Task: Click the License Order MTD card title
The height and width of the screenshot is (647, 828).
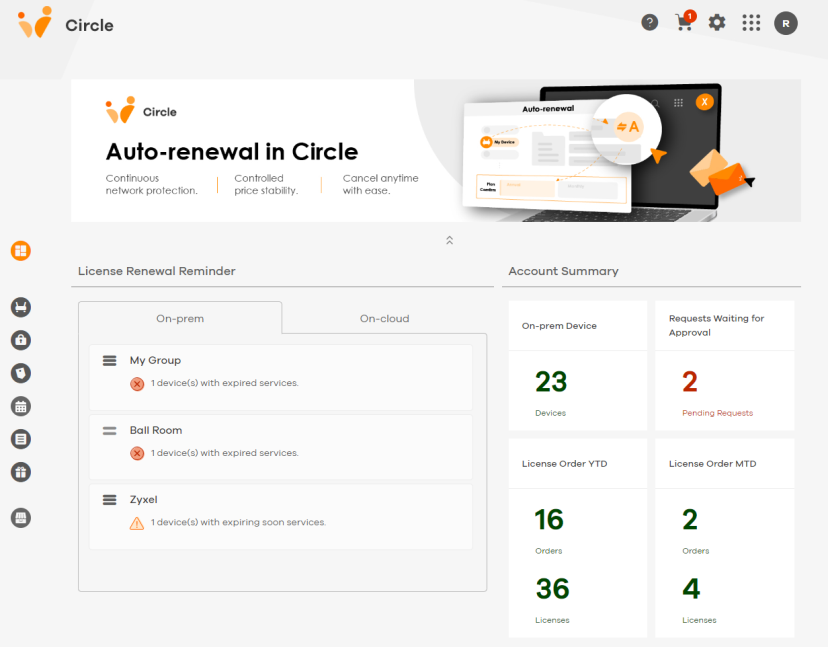Action: click(712, 464)
